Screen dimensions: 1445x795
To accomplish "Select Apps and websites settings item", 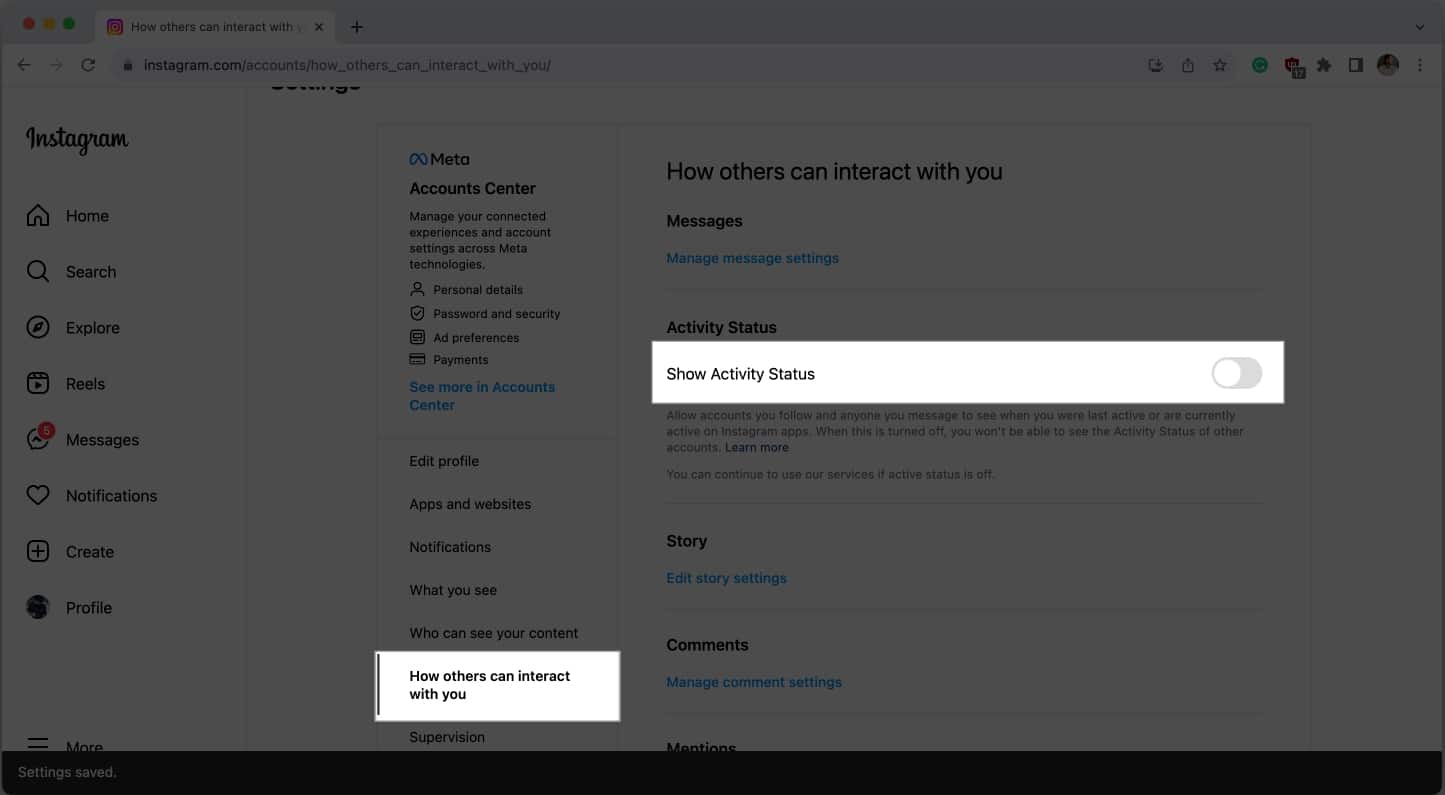I will point(470,504).
